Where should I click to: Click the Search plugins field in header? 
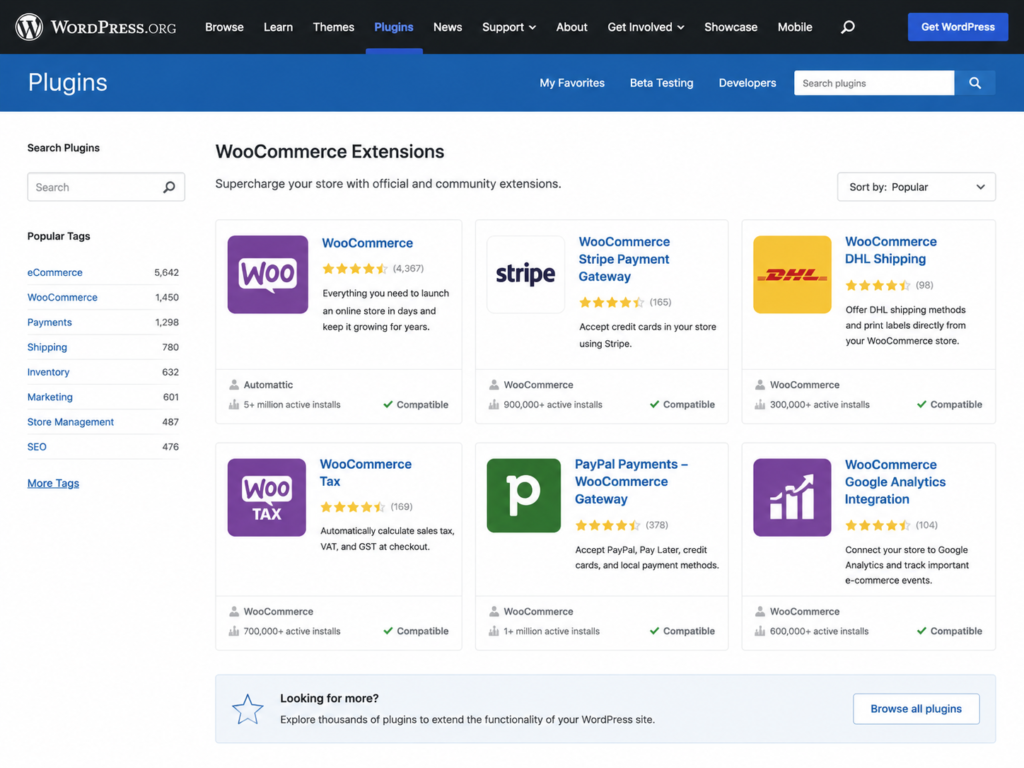click(874, 83)
